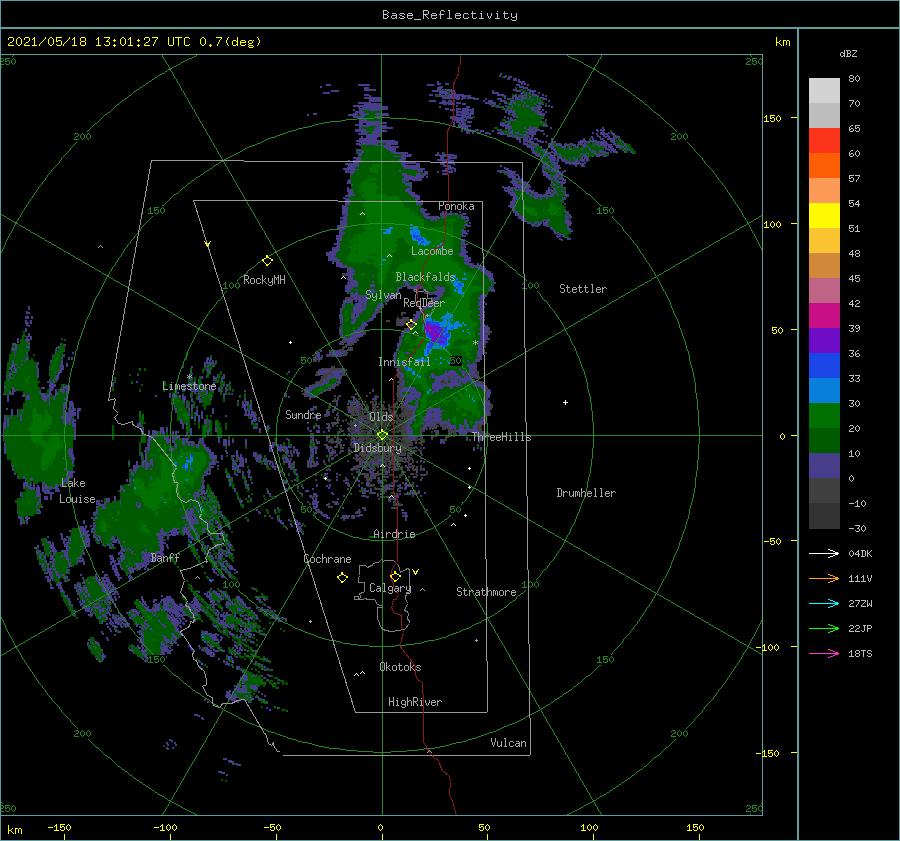Click the ThreeHills city label
The width and height of the screenshot is (900, 841).
501,437
